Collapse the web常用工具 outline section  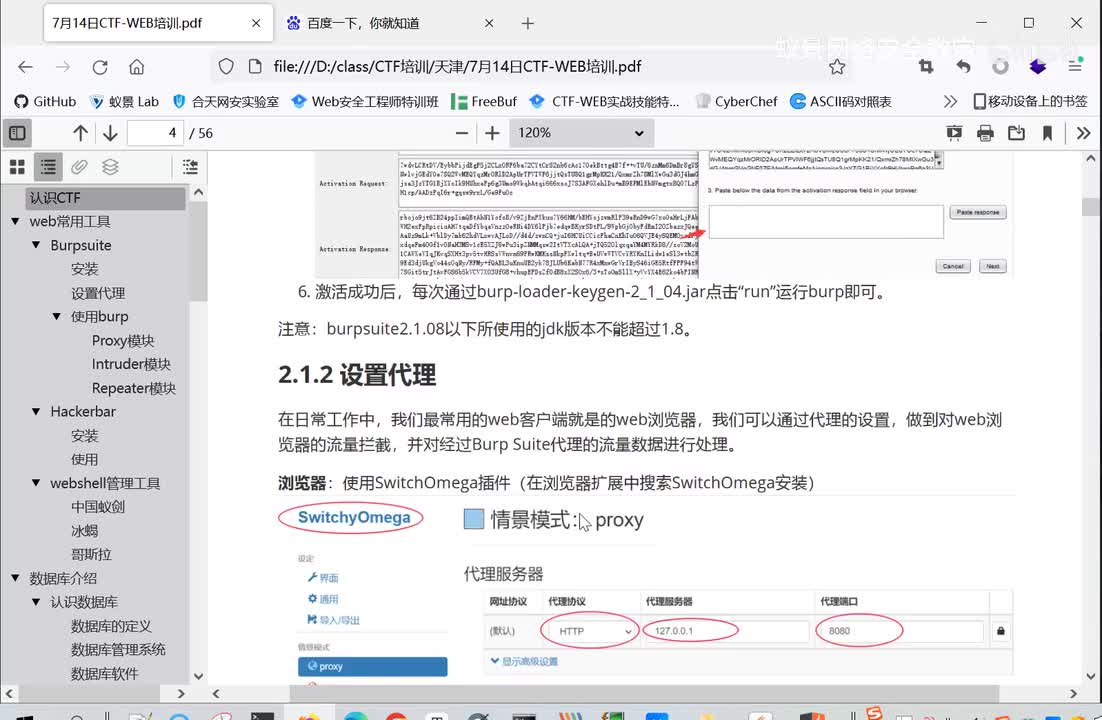click(15, 221)
